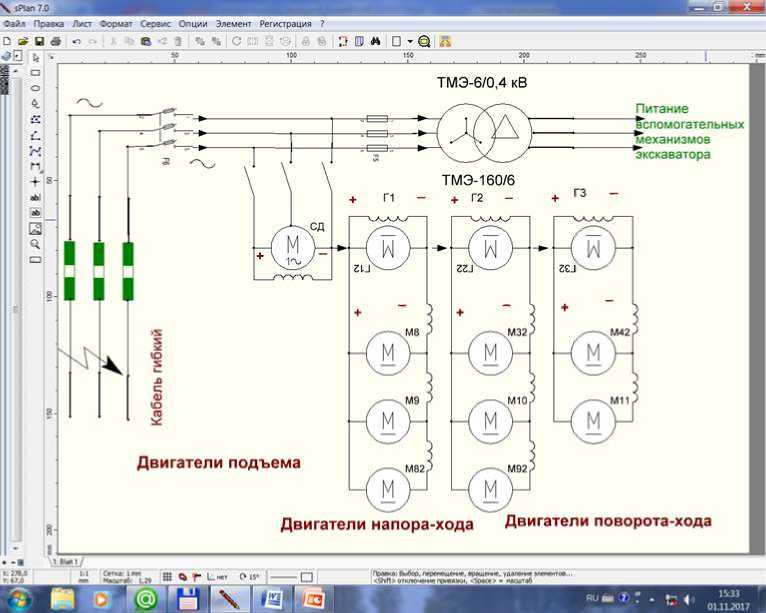Open the Сервис menu

pyautogui.click(x=155, y=23)
